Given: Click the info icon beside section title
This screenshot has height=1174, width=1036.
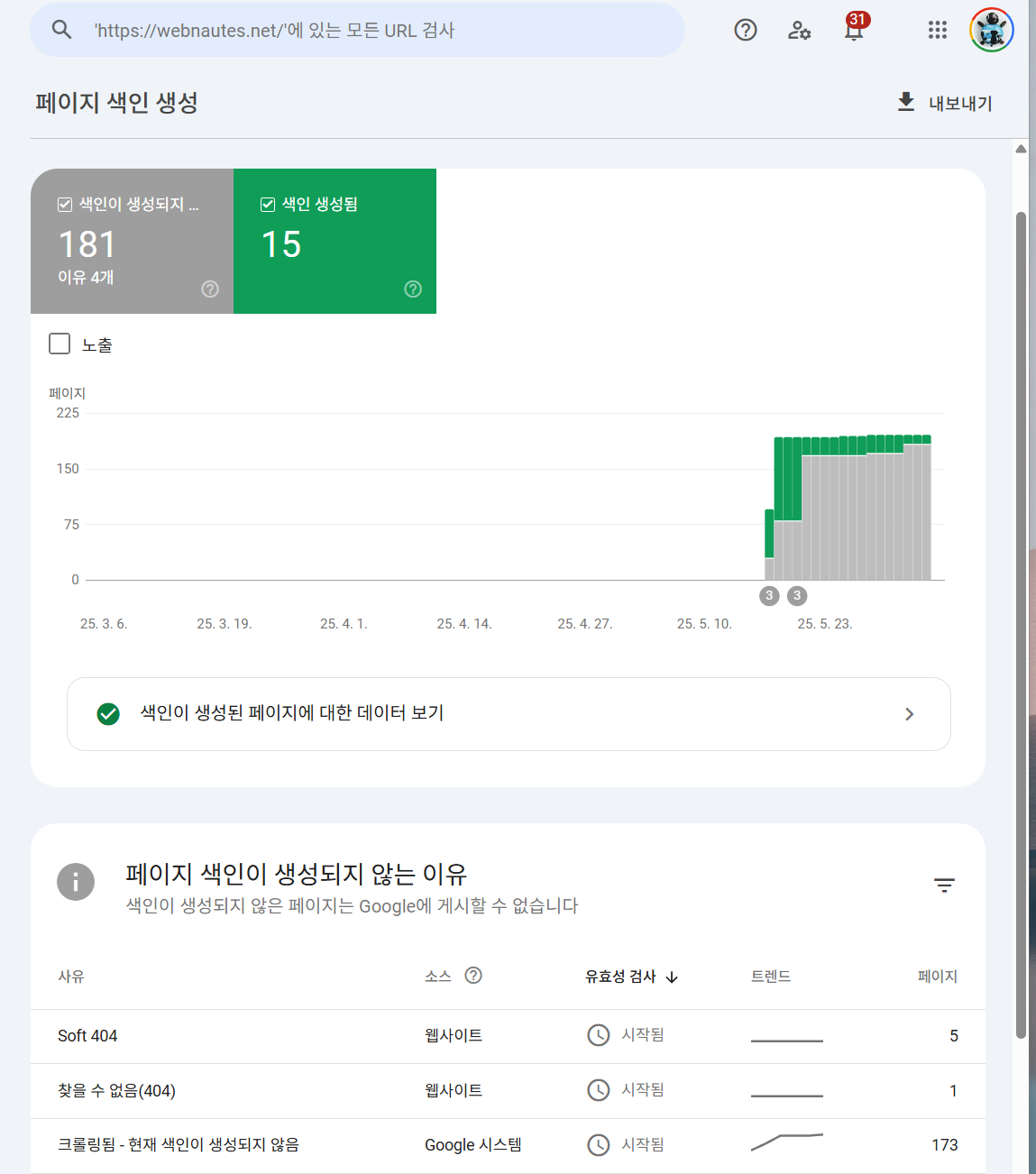Looking at the screenshot, I should point(76,882).
